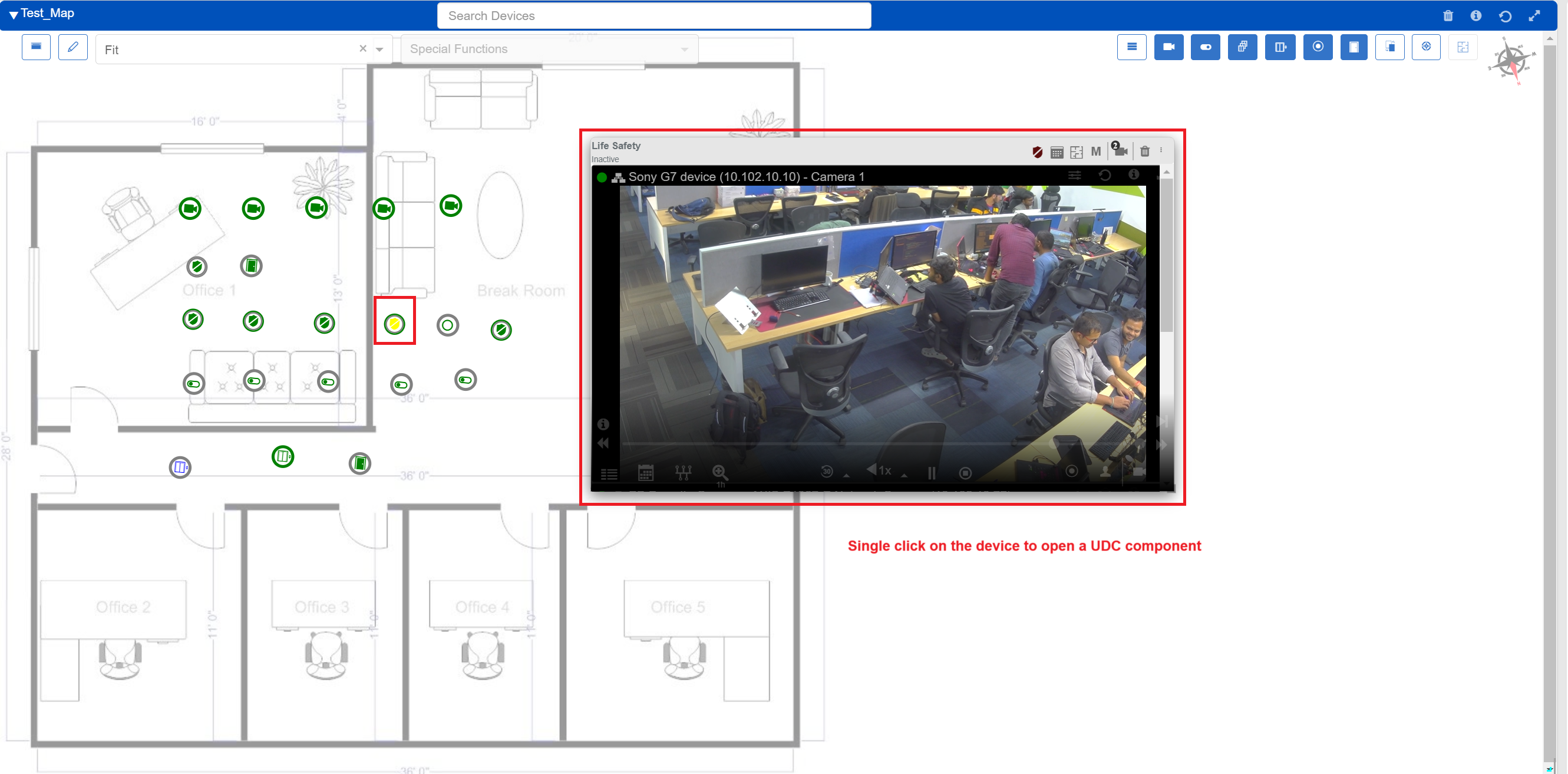
Task: Click the edit pencil button
Action: [72, 48]
